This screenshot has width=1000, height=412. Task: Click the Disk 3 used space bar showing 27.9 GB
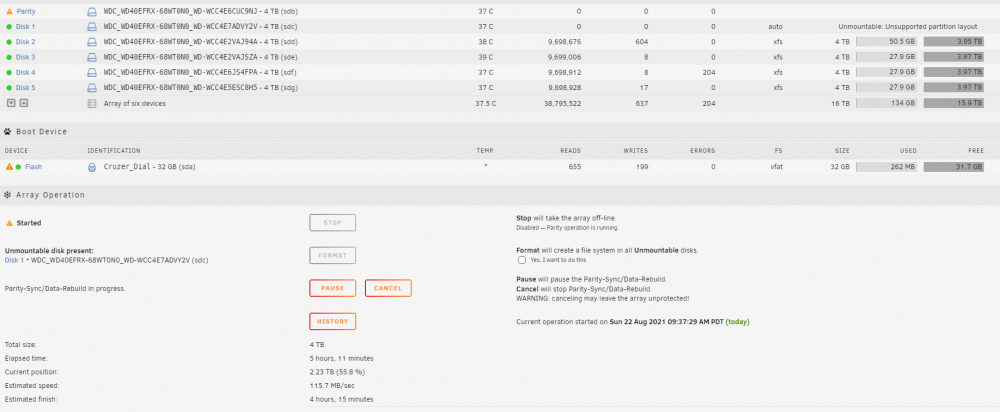(x=886, y=57)
